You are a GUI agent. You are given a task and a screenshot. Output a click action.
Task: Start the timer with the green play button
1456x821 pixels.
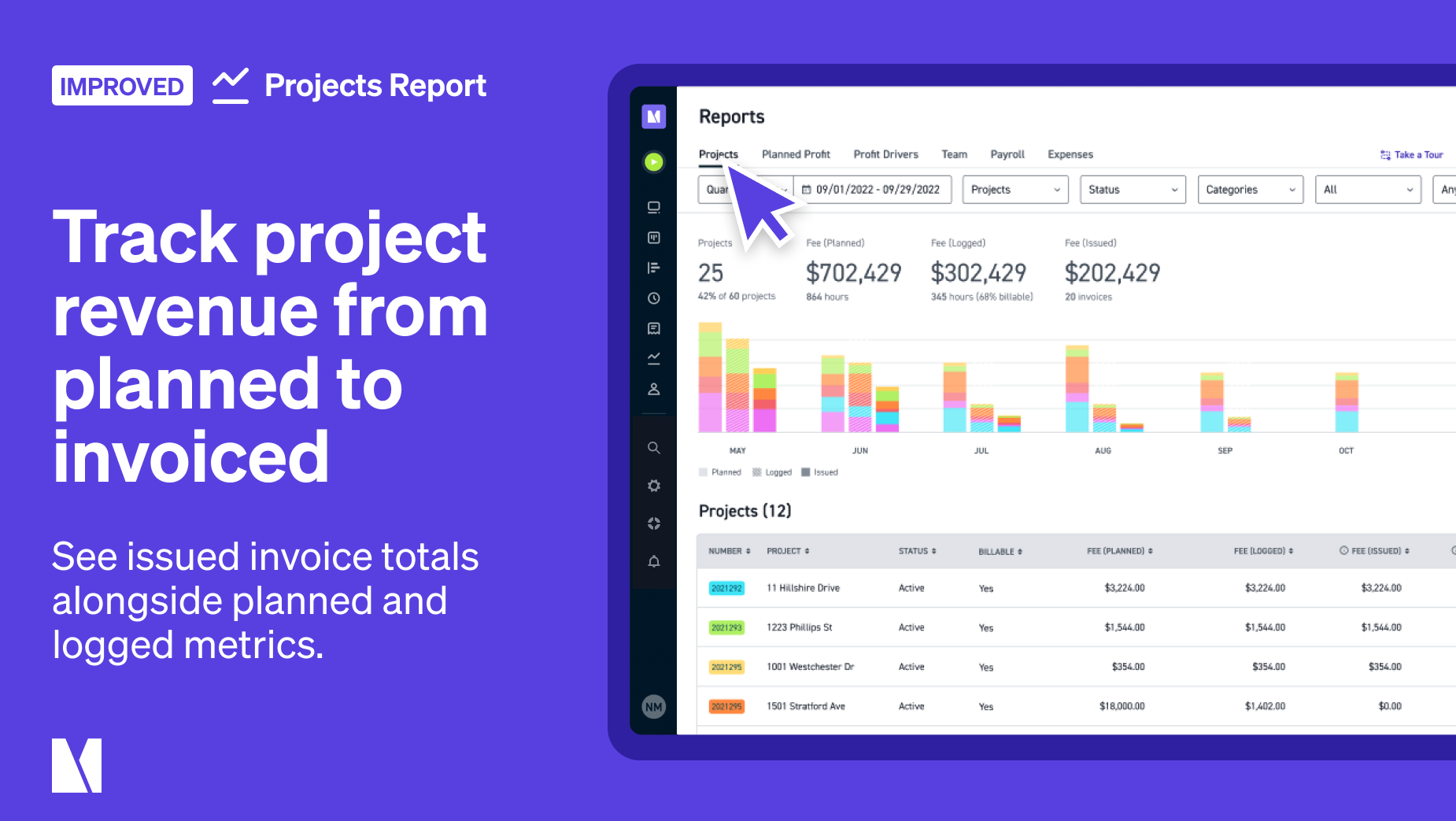pos(653,162)
